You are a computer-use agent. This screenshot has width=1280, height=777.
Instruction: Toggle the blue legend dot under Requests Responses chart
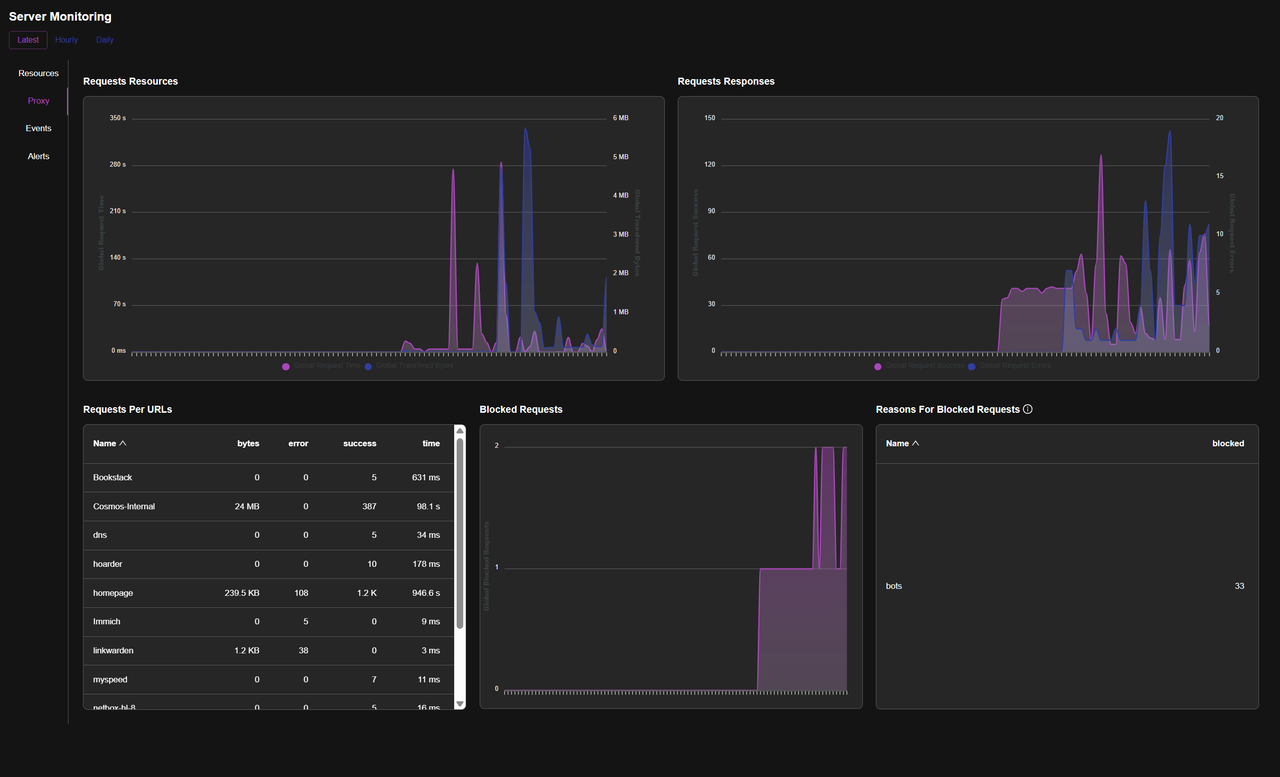(x=972, y=367)
